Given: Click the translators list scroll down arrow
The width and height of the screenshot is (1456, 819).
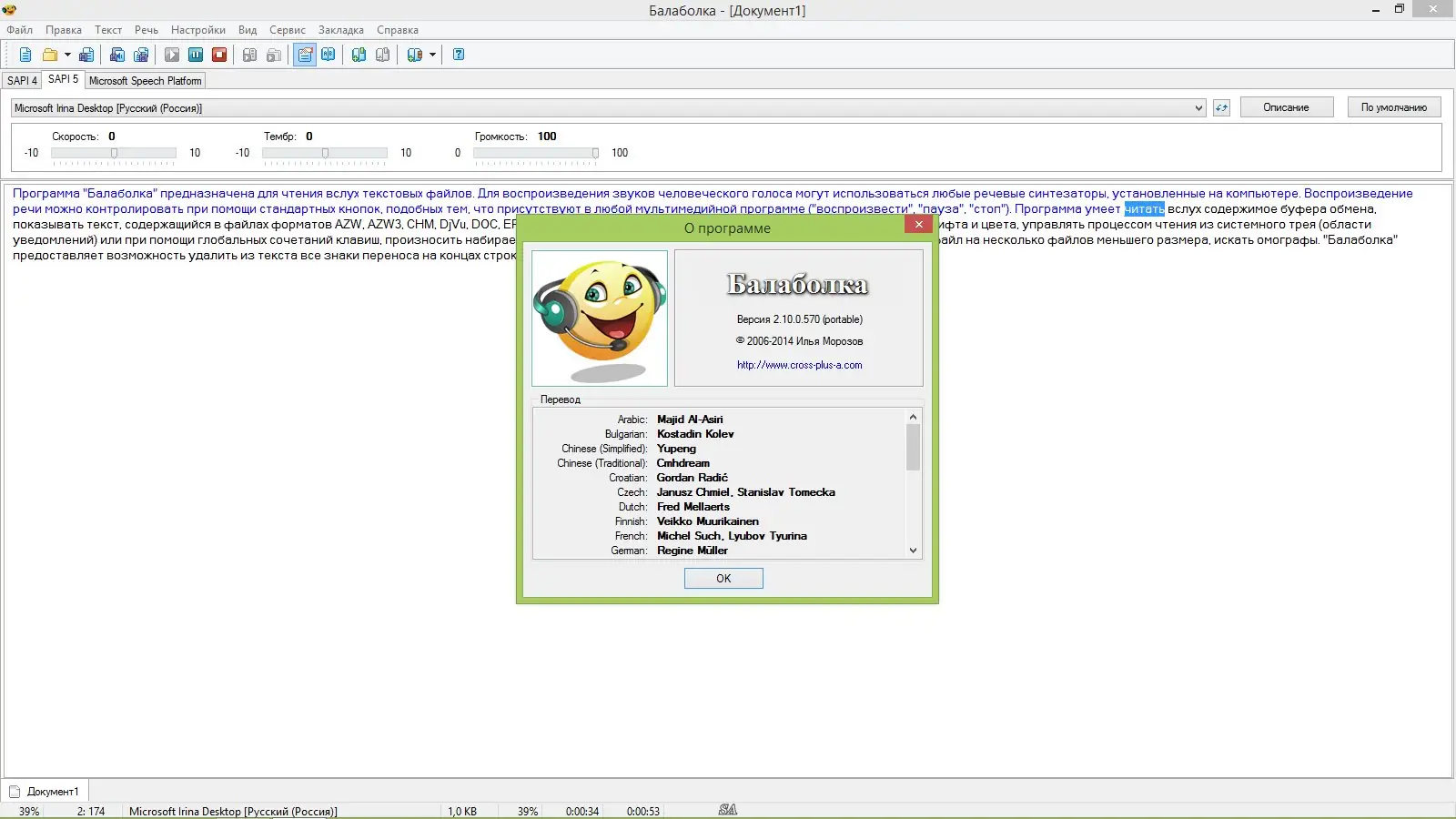Looking at the screenshot, I should coord(913,551).
